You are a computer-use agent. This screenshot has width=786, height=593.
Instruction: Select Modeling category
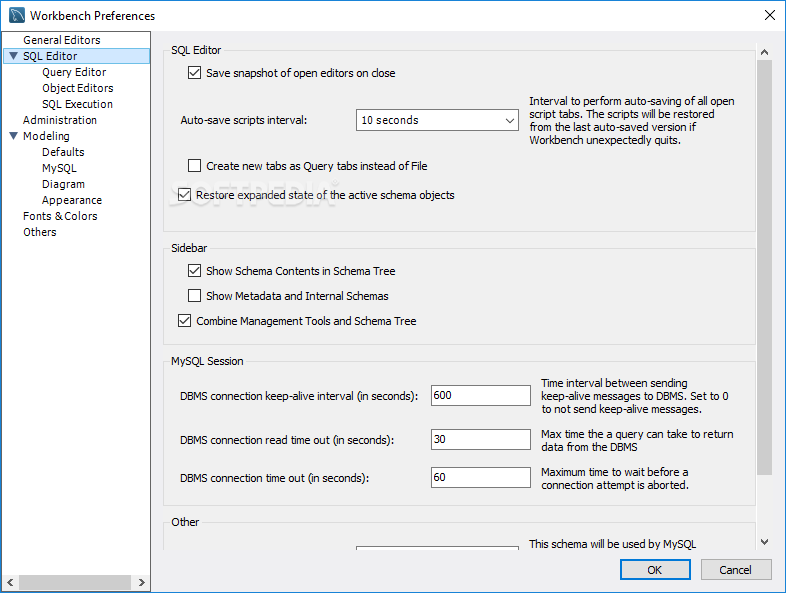coord(46,136)
